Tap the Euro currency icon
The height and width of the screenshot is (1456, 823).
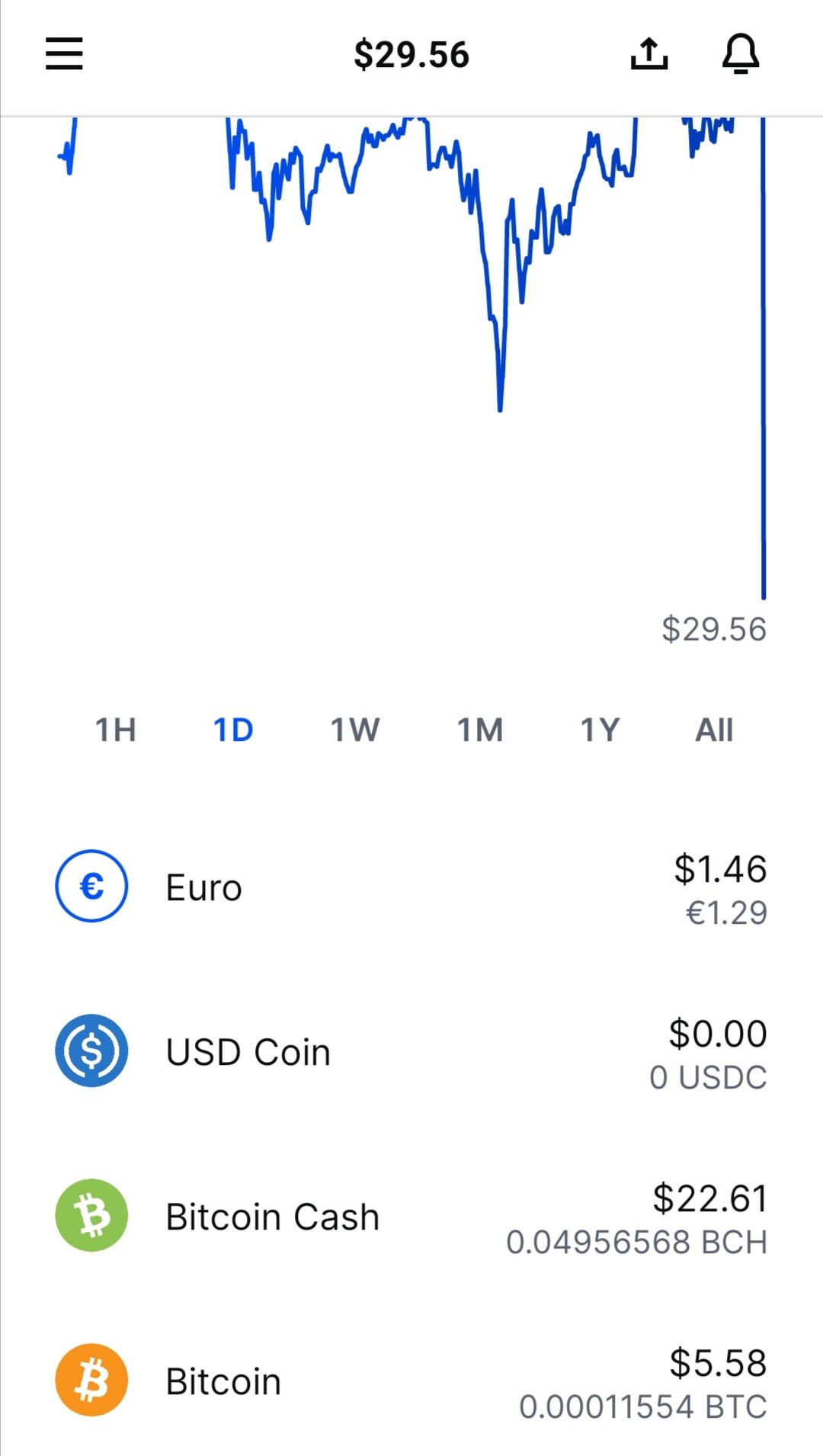pyautogui.click(x=91, y=886)
